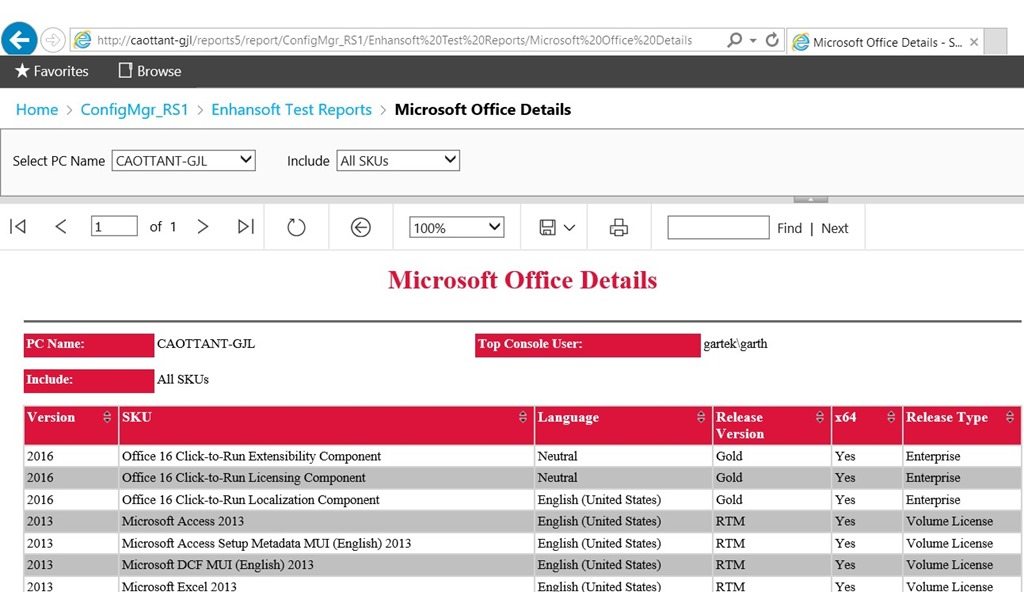Sort table by x64 column

[891, 418]
